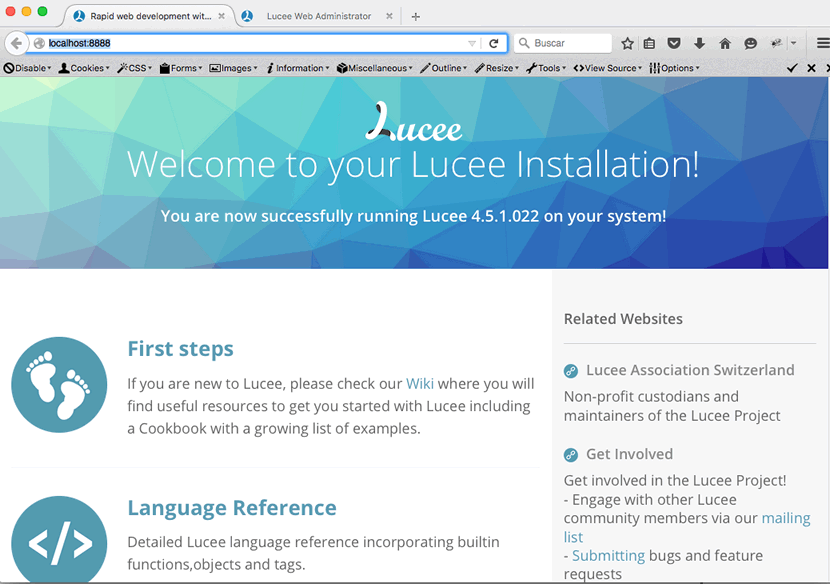Open the First steps heading link
This screenshot has width=830, height=584.
(181, 349)
